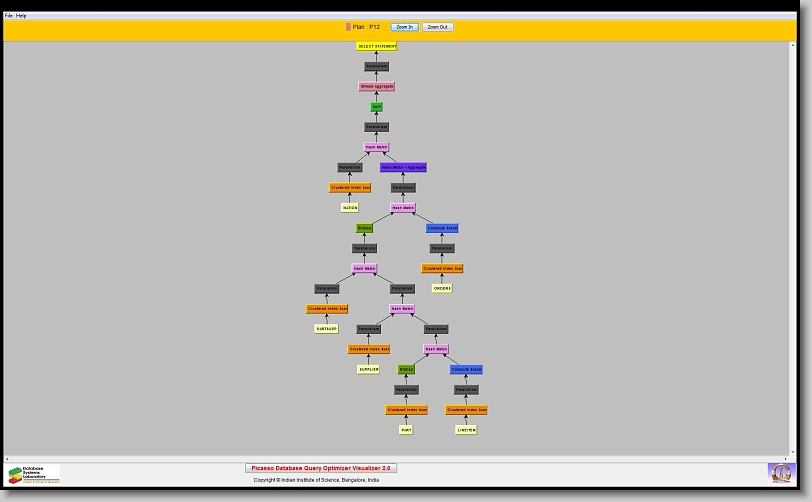812x502 pixels.
Task: Click the institute emblem at bottom right
Action: pyautogui.click(x=779, y=472)
